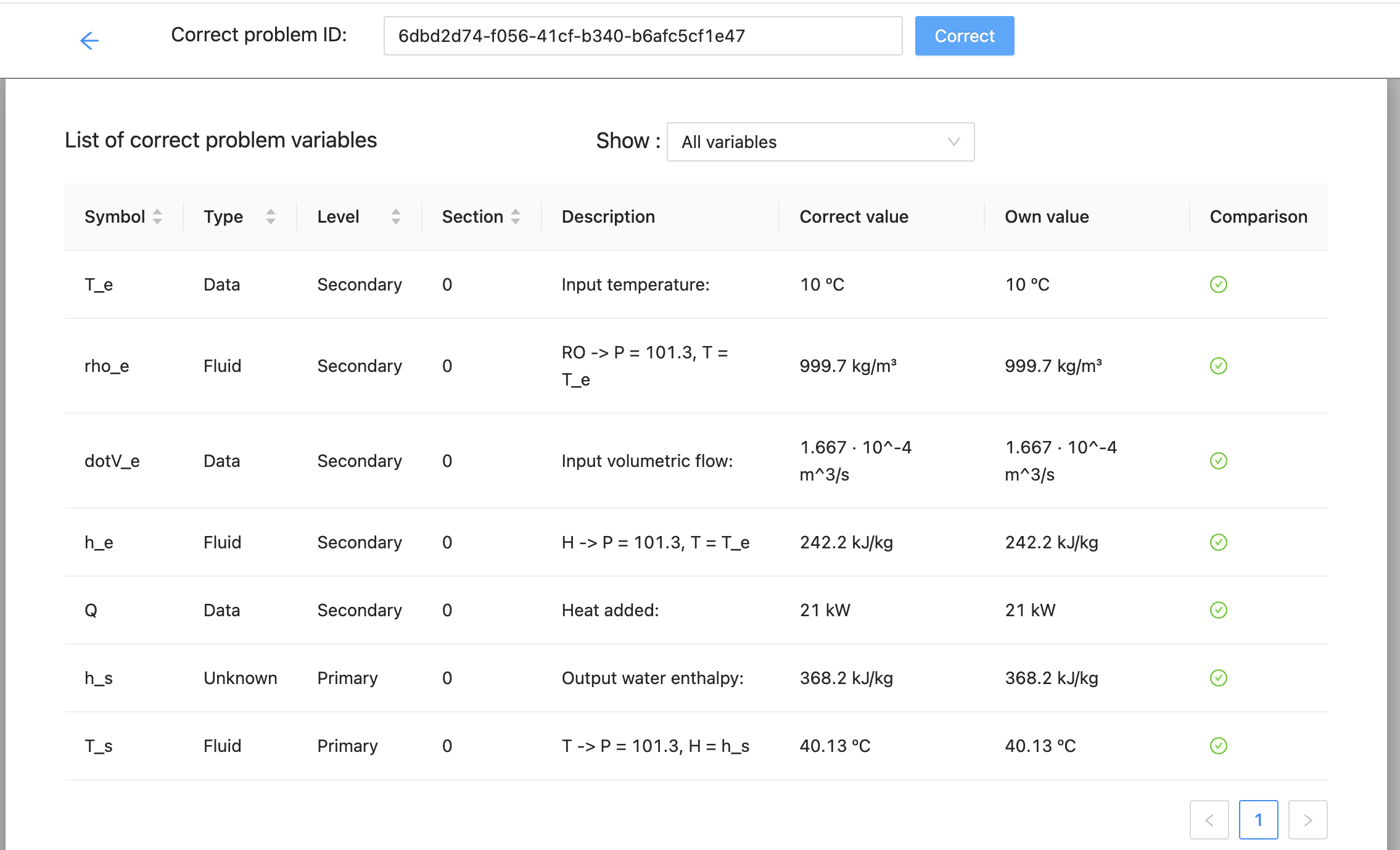Click the check icon in the rho_e row

pyautogui.click(x=1218, y=366)
